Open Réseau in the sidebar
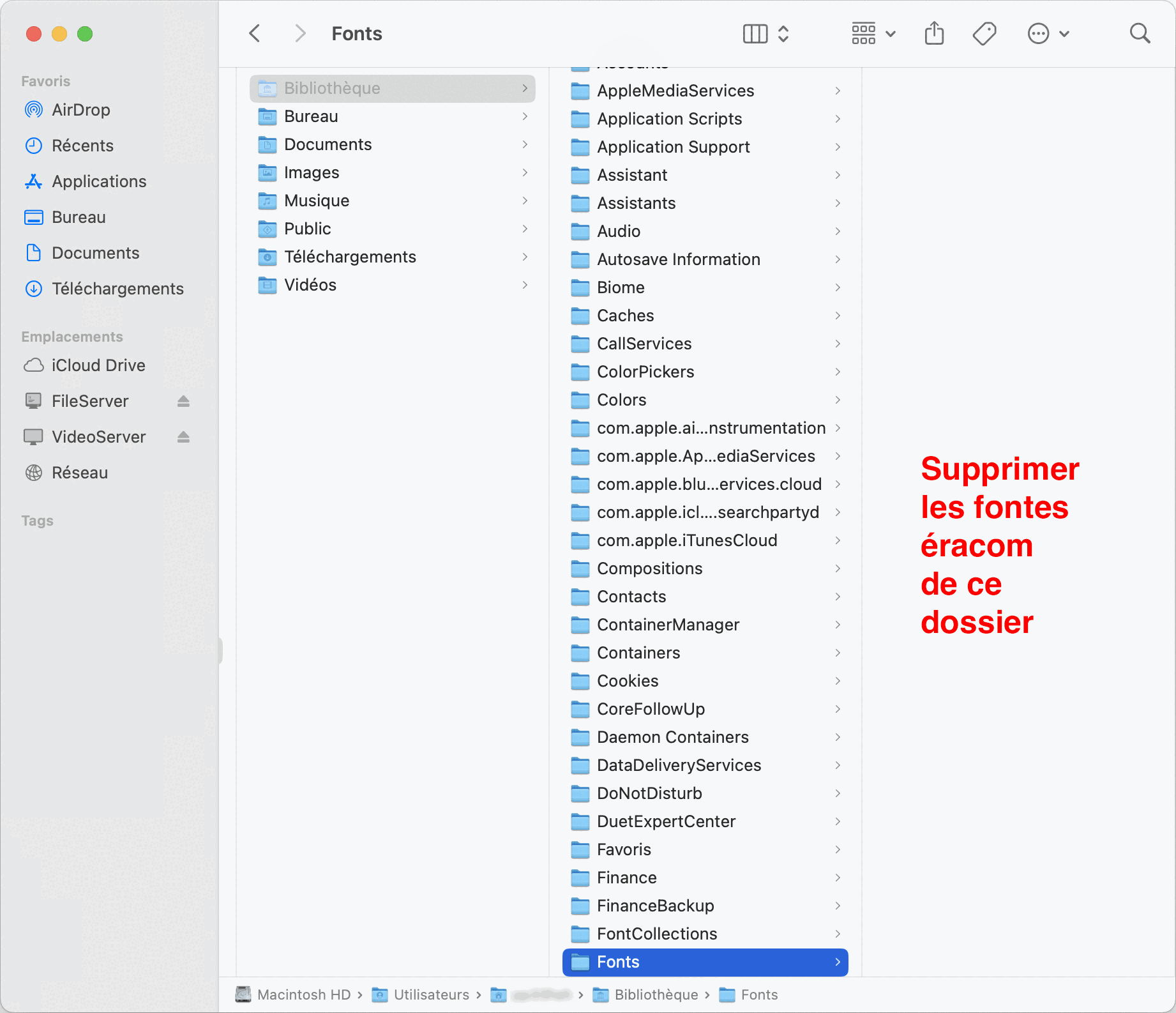 80,473
